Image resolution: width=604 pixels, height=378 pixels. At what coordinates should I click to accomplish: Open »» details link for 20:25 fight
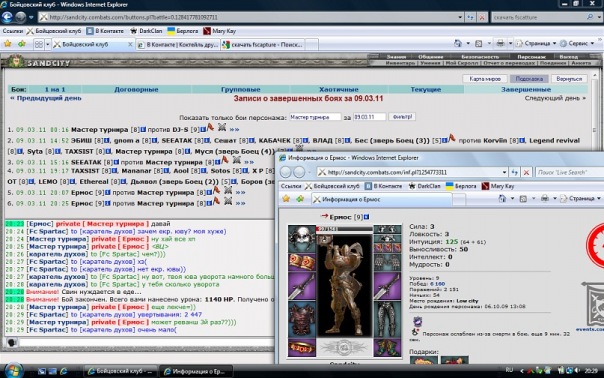[240, 203]
